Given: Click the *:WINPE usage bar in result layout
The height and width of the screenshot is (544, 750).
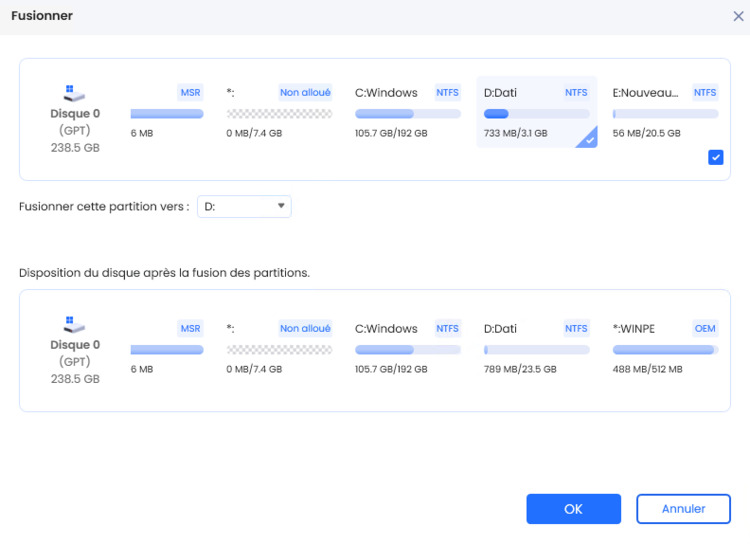Looking at the screenshot, I should click(665, 350).
